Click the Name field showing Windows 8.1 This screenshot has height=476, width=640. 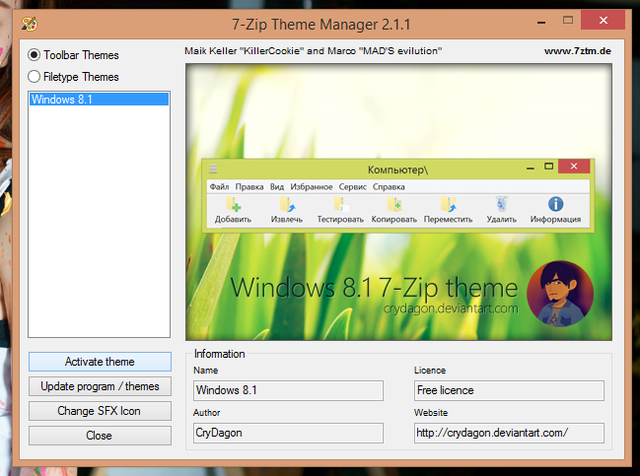pyautogui.click(x=288, y=390)
